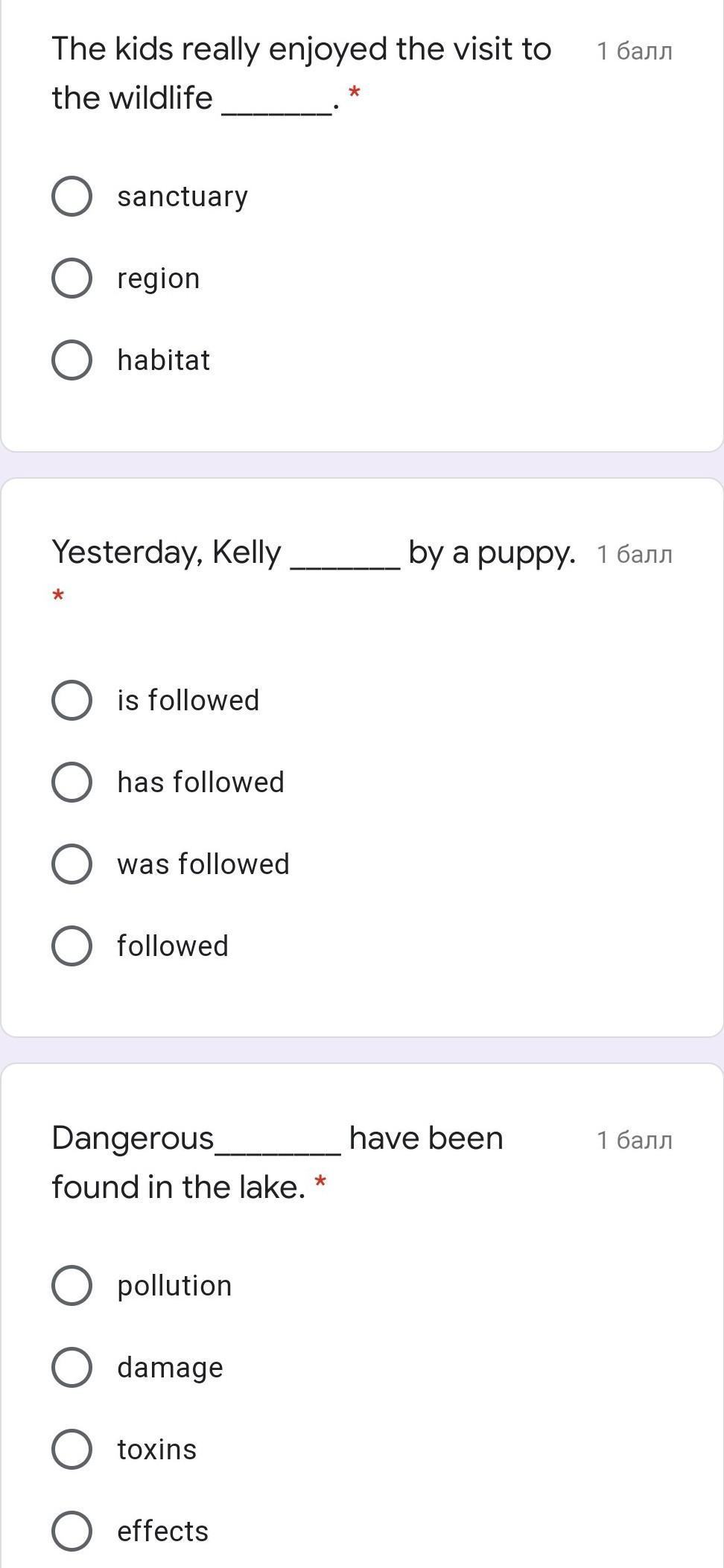Viewport: 724px width, 1568px height.
Task: Pick the 'toxins' answer option
Action: pyautogui.click(x=72, y=1450)
